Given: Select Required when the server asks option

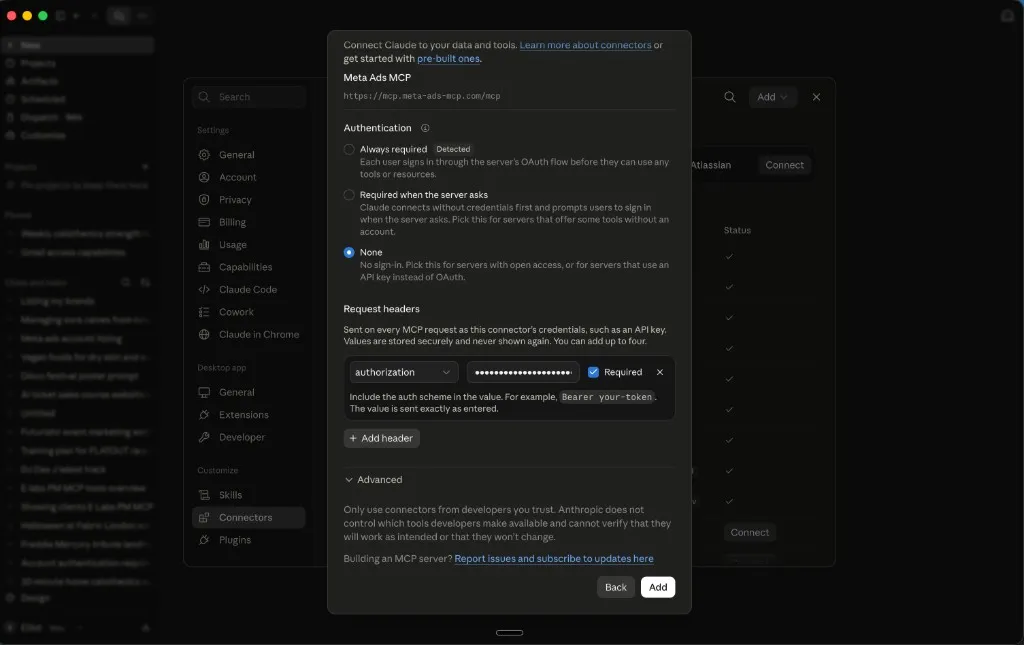Looking at the screenshot, I should pos(349,195).
